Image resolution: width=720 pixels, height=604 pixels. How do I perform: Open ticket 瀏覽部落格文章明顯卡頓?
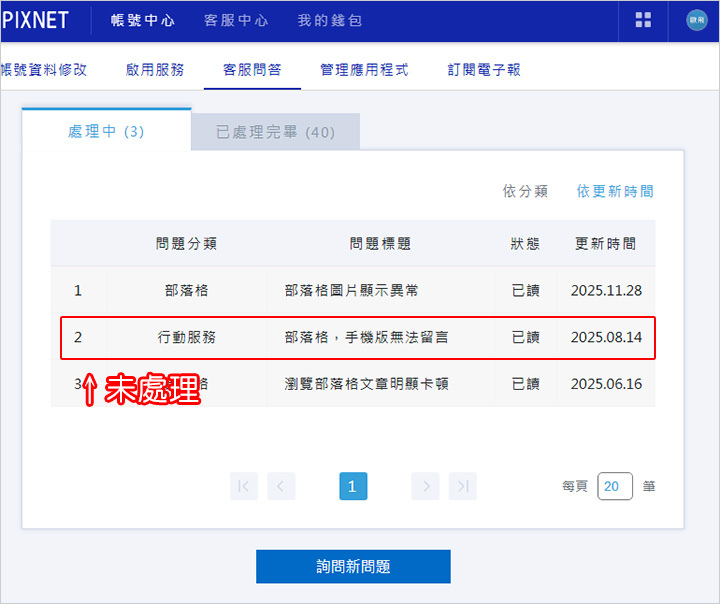(x=366, y=384)
